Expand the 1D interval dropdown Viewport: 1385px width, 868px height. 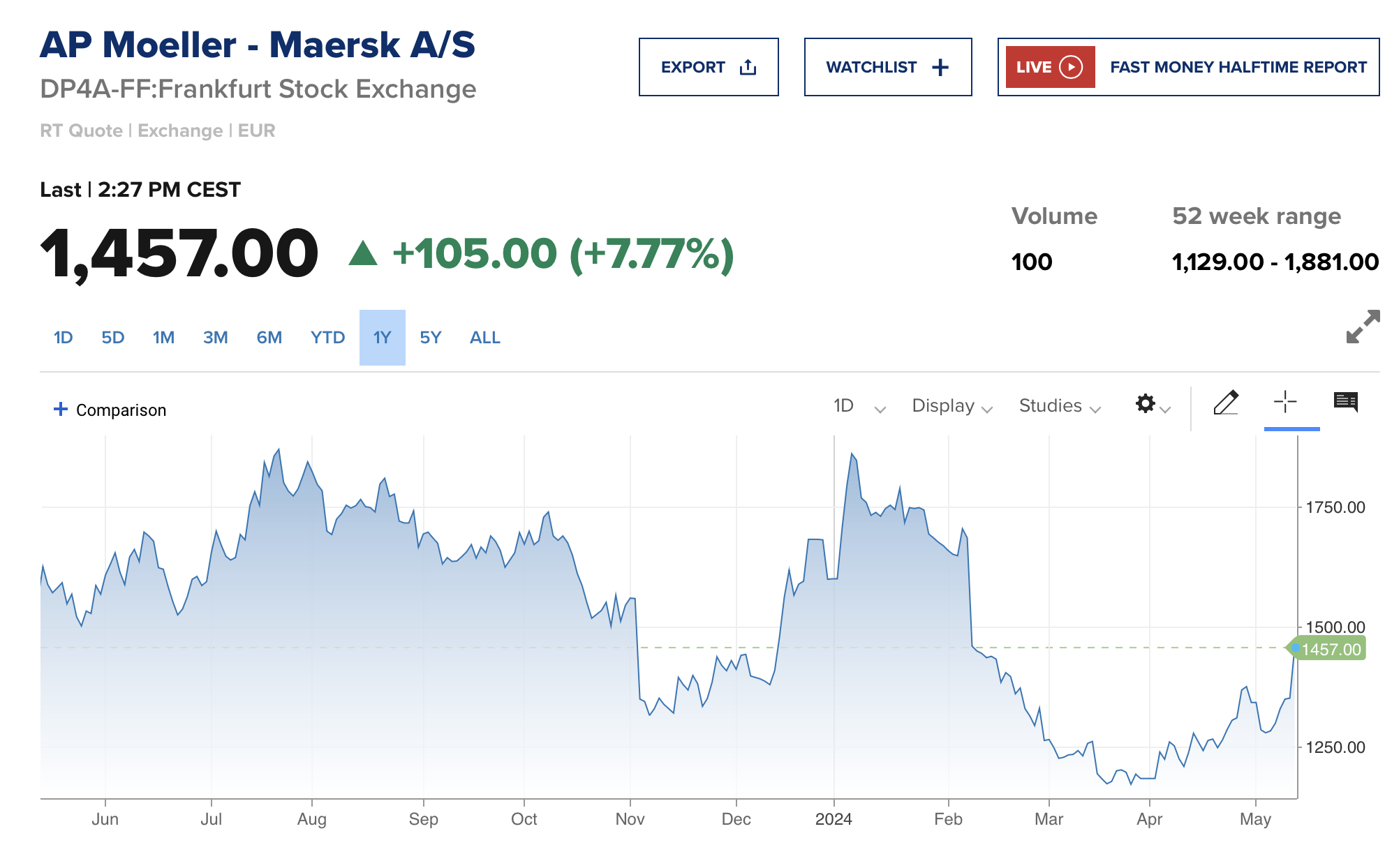point(859,406)
